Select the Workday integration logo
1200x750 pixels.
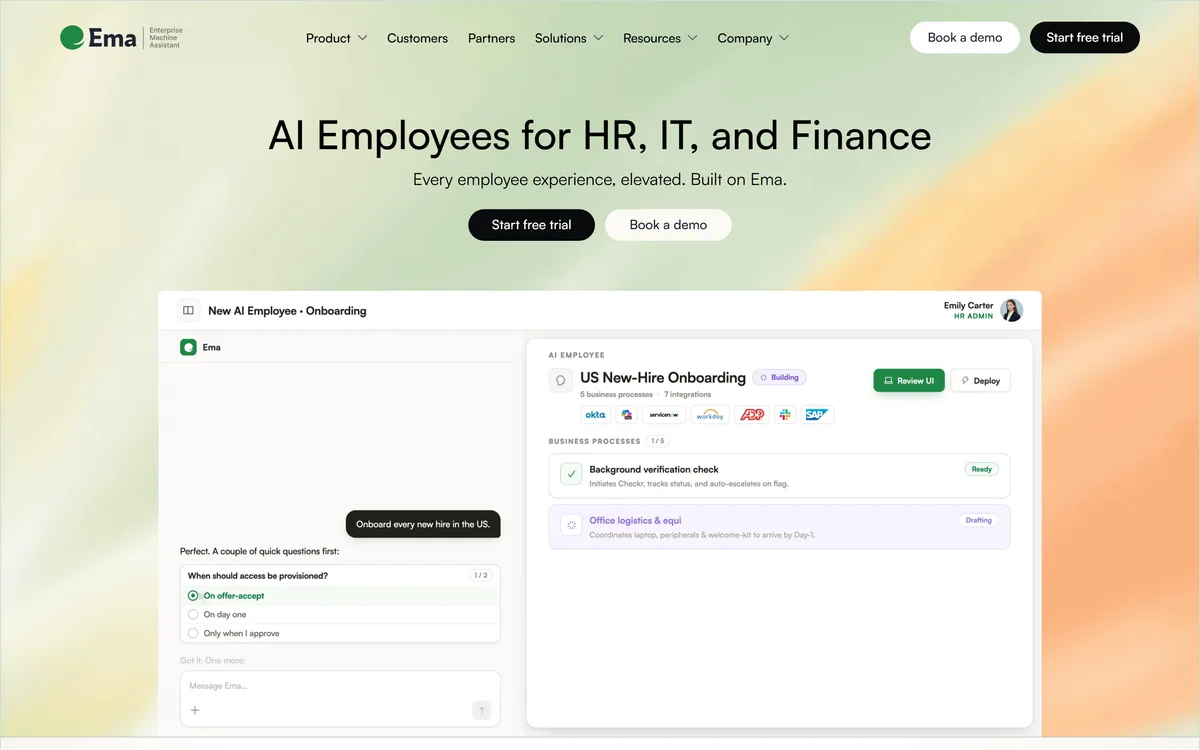710,414
